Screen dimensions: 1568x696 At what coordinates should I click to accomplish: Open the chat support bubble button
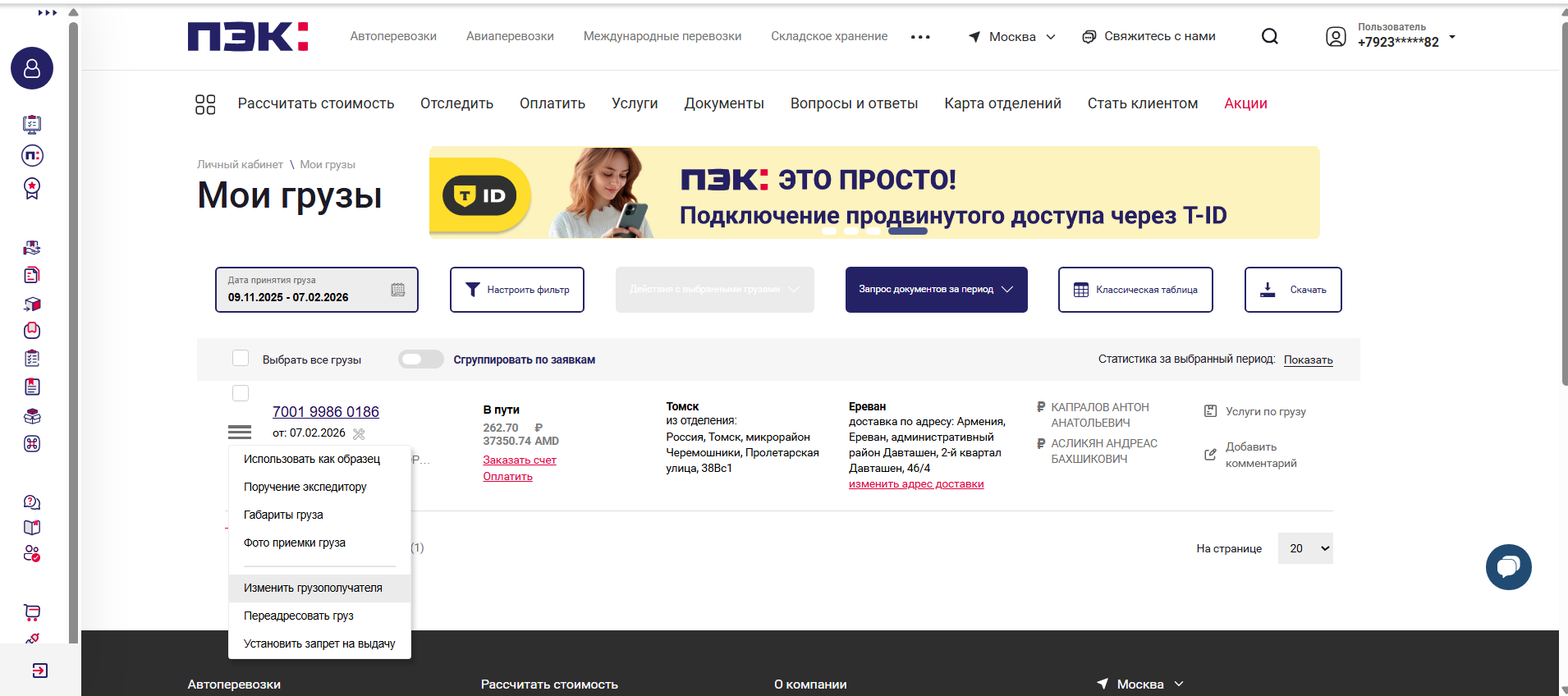1508,567
